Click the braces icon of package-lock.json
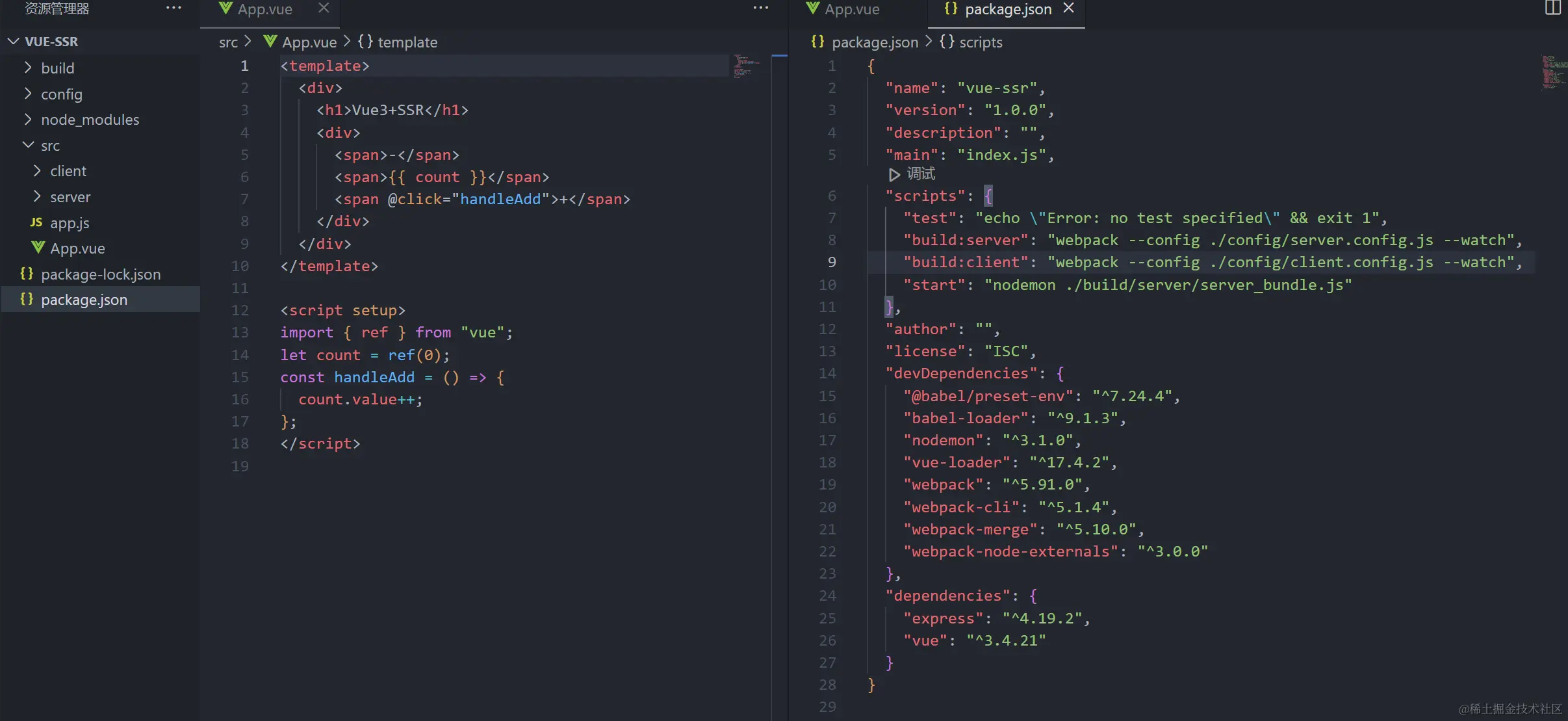This screenshot has width=1568, height=721. coord(27,274)
